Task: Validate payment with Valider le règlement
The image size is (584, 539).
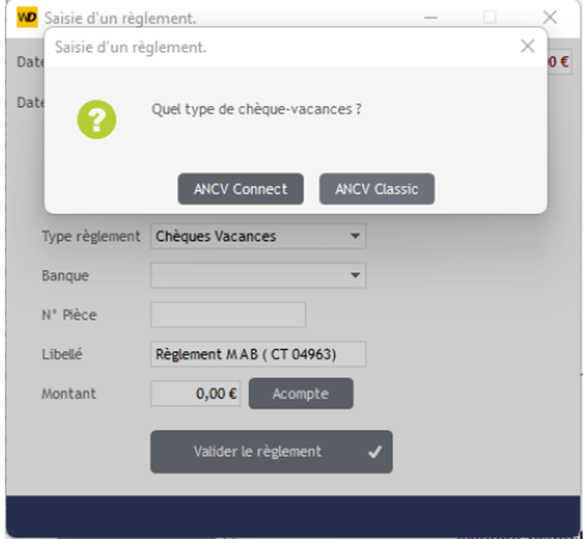Action: click(272, 452)
